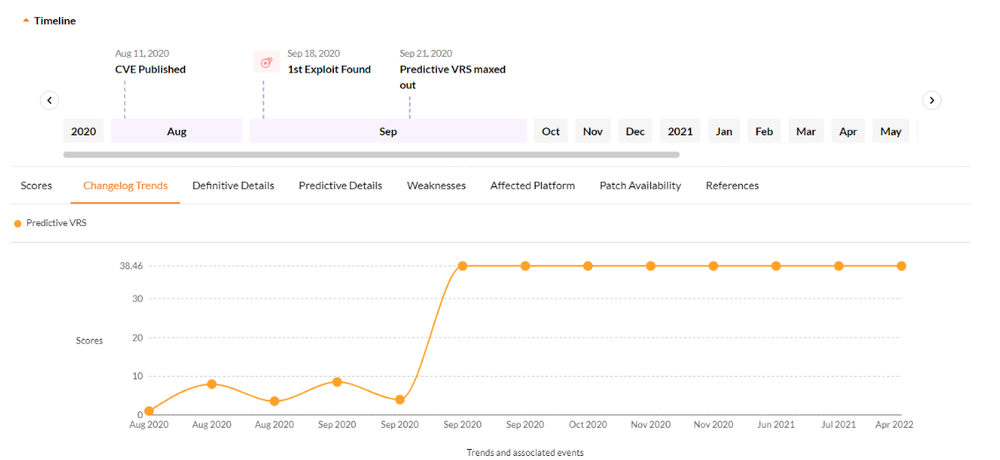
Task: Collapse the Timeline section arrow
Action: click(26, 21)
